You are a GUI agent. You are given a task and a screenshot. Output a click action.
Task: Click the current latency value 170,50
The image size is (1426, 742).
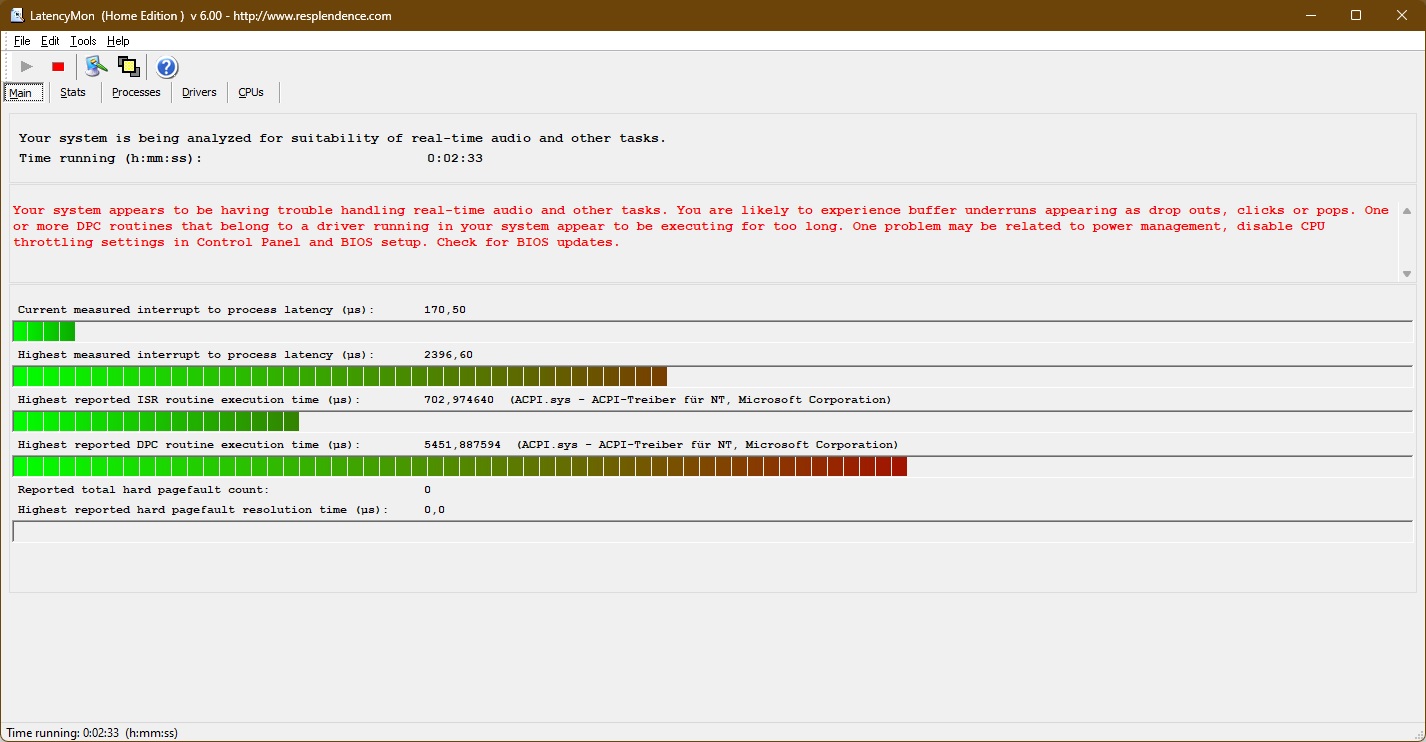click(445, 310)
